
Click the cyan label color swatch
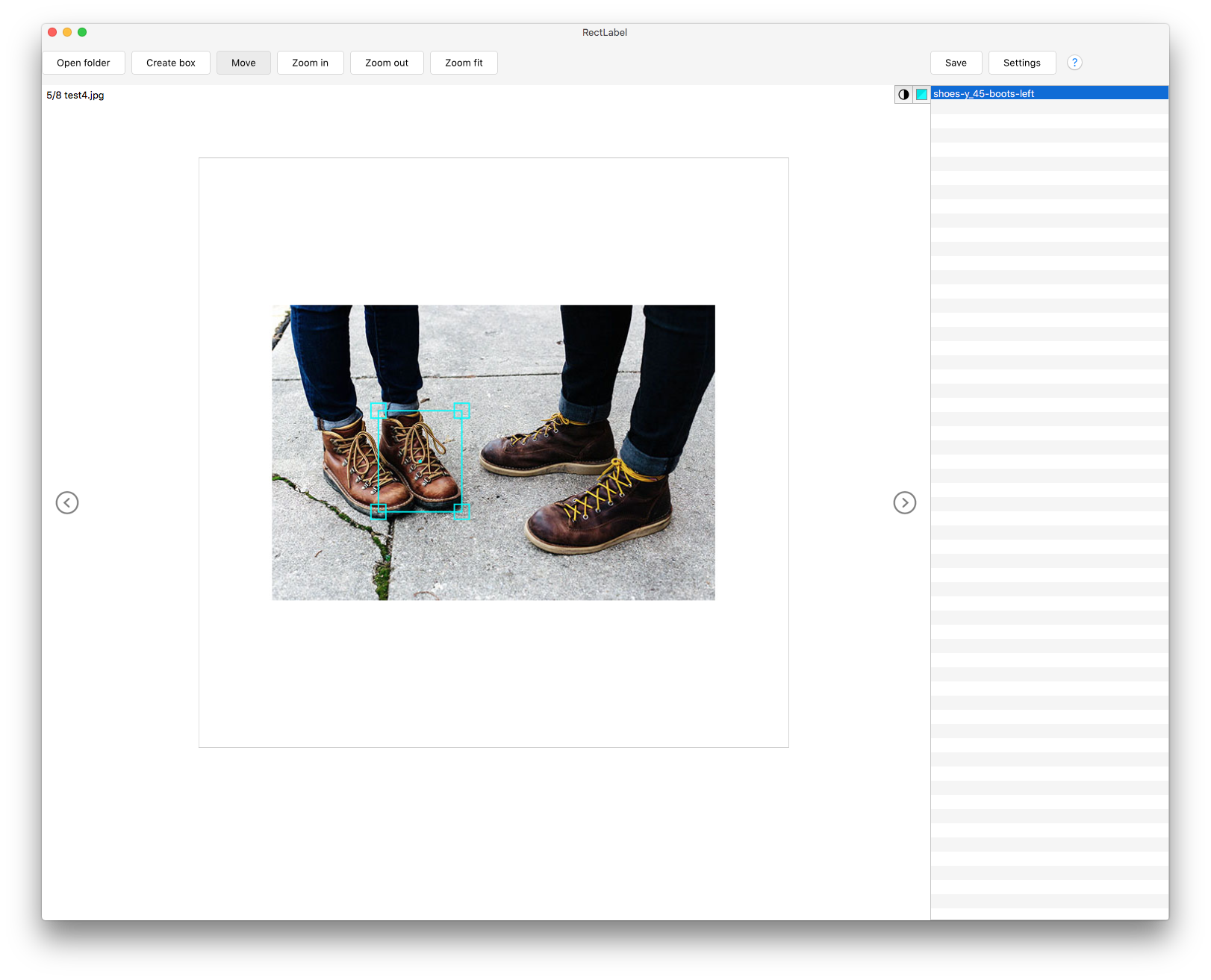(x=922, y=94)
